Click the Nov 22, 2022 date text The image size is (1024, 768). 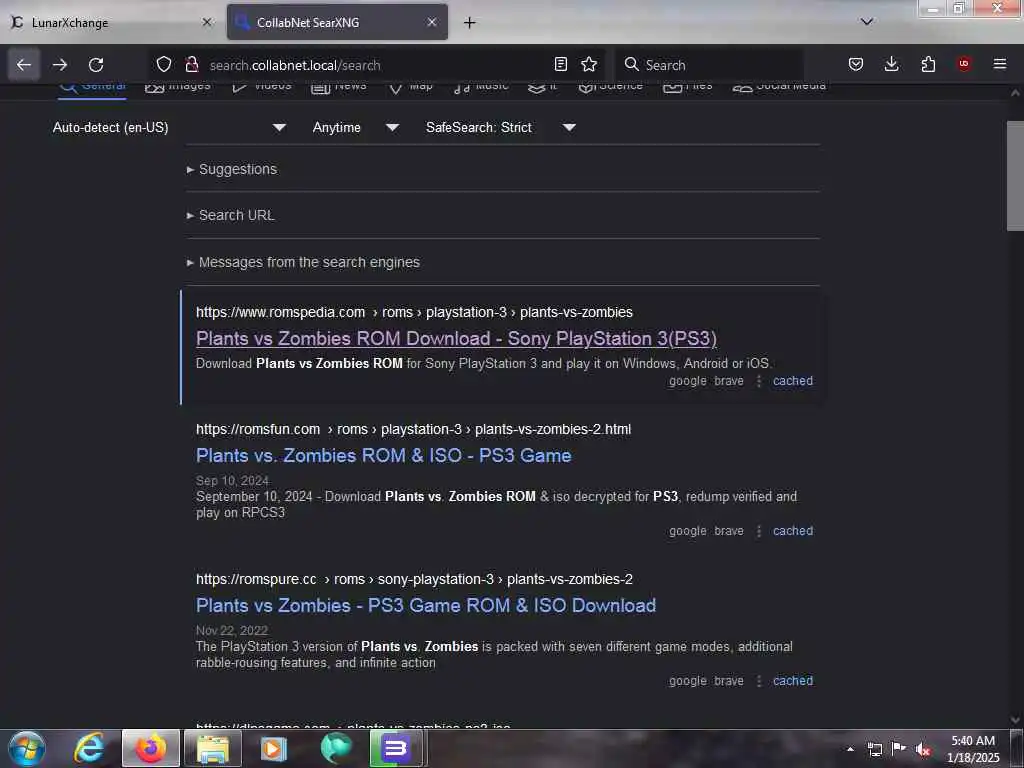coord(232,630)
